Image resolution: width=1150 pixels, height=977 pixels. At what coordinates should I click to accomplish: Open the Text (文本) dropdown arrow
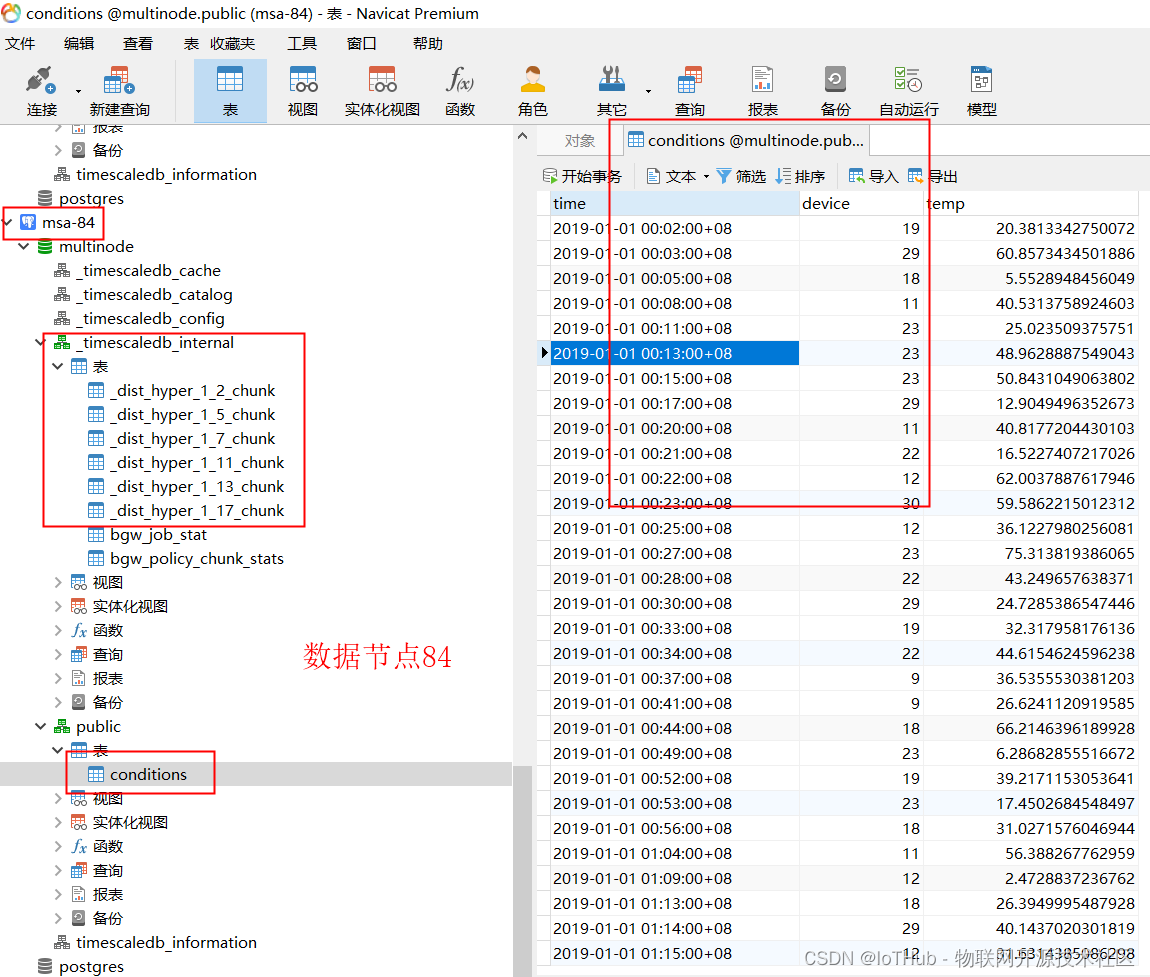tap(706, 177)
